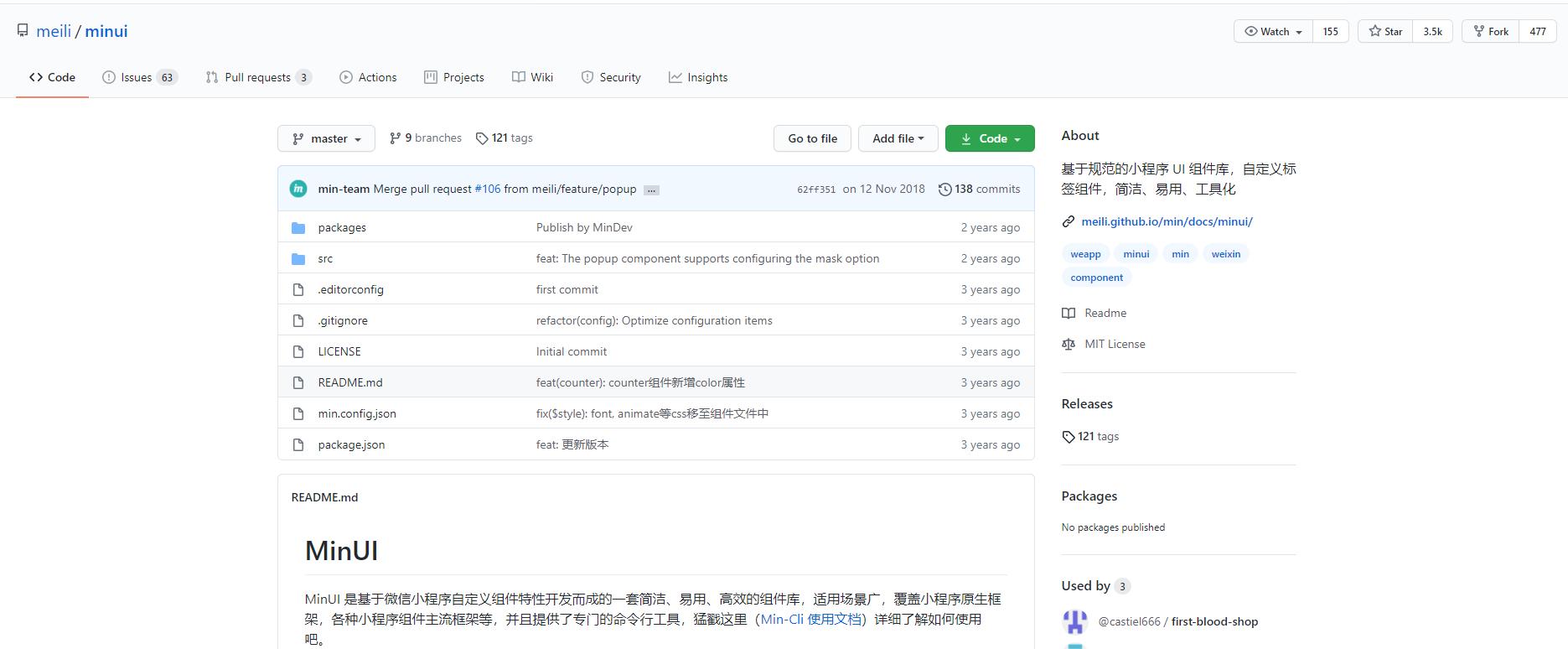Open the 121 tags link under Releases

click(1090, 436)
